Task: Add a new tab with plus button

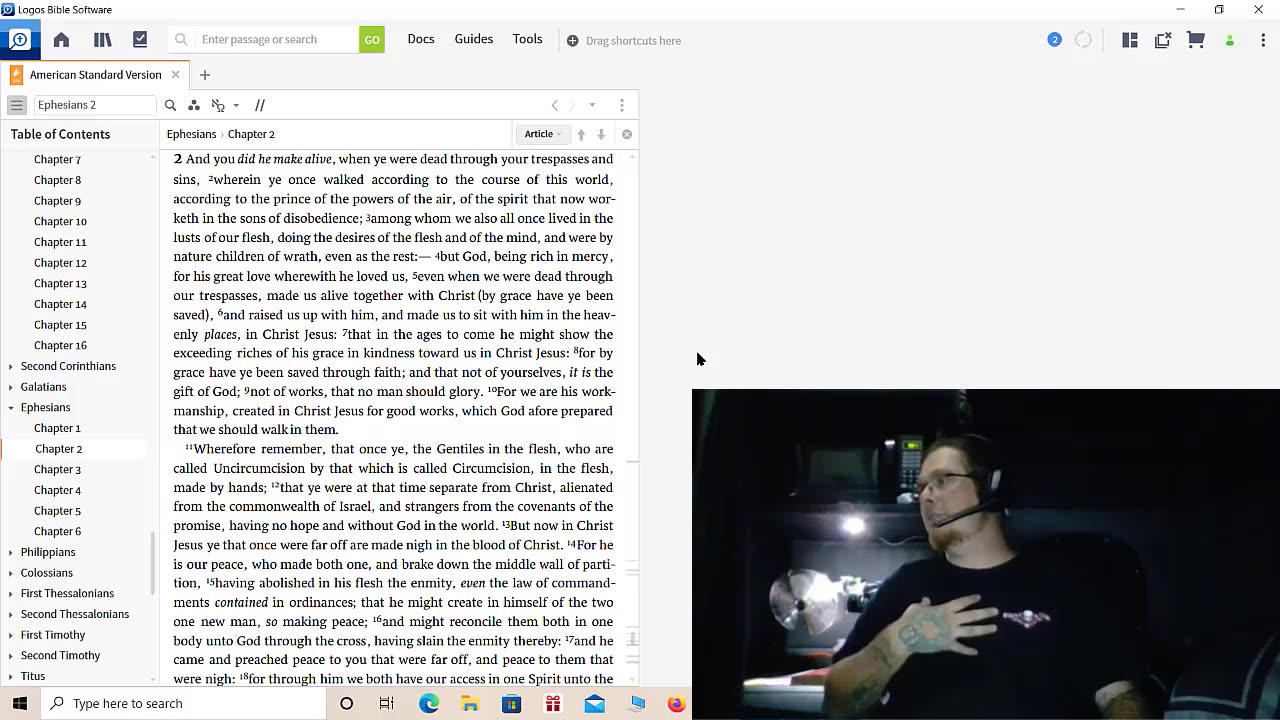Action: click(205, 75)
